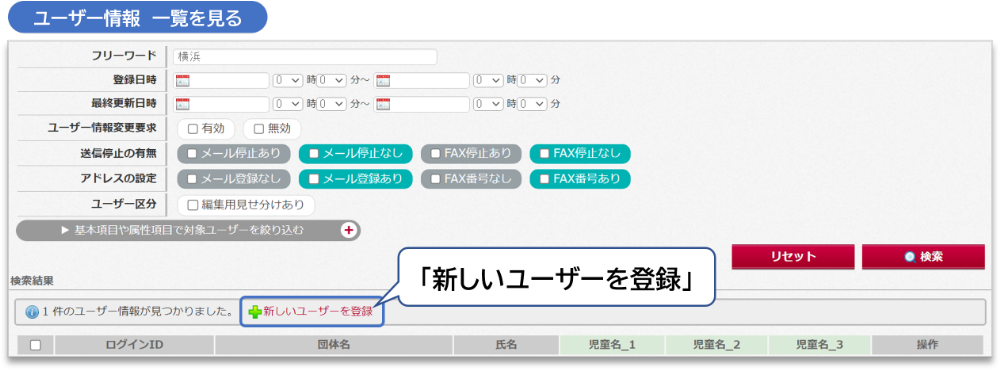Click the リセット button
This screenshot has height=370, width=1000.
[793, 256]
